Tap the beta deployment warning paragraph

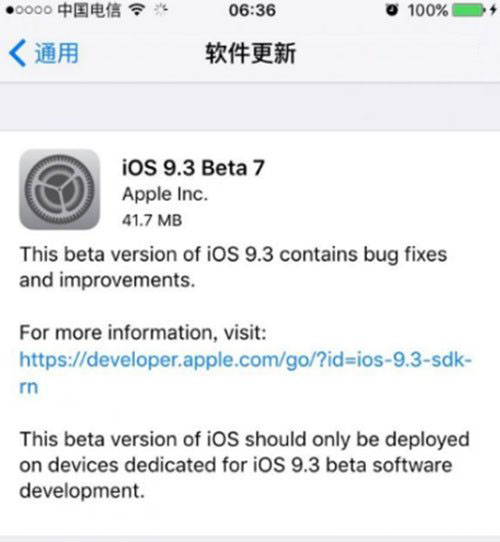click(x=244, y=465)
